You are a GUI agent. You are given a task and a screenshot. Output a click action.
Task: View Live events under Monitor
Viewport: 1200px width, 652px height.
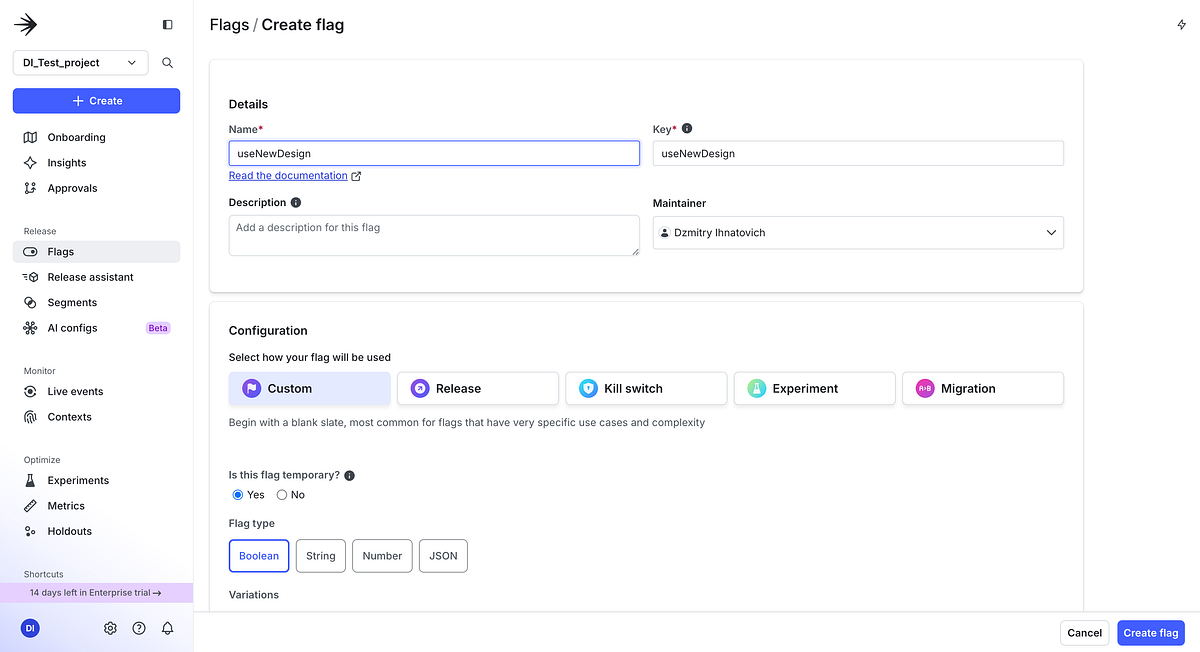74,391
